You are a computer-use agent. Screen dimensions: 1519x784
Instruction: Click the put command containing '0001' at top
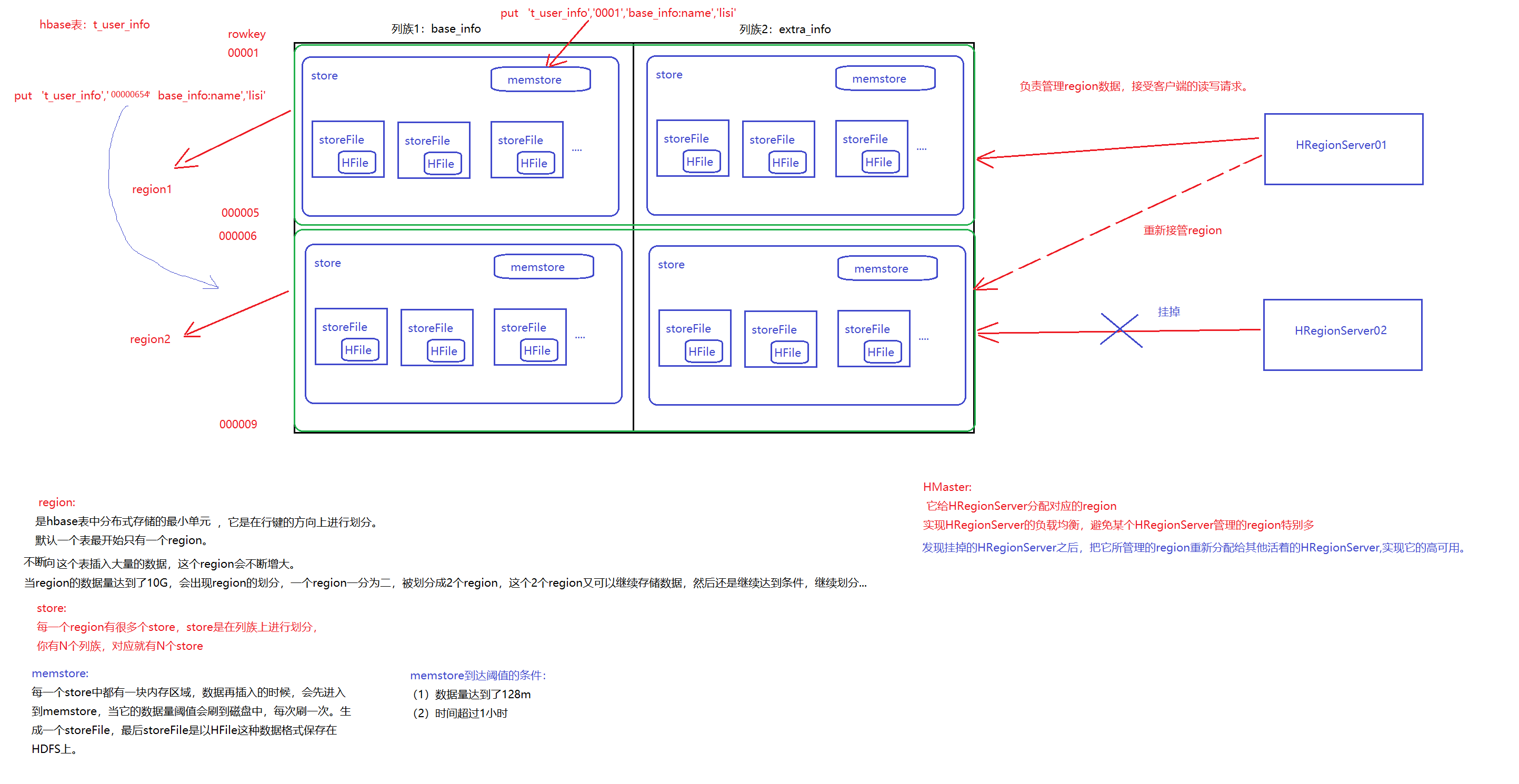618,13
